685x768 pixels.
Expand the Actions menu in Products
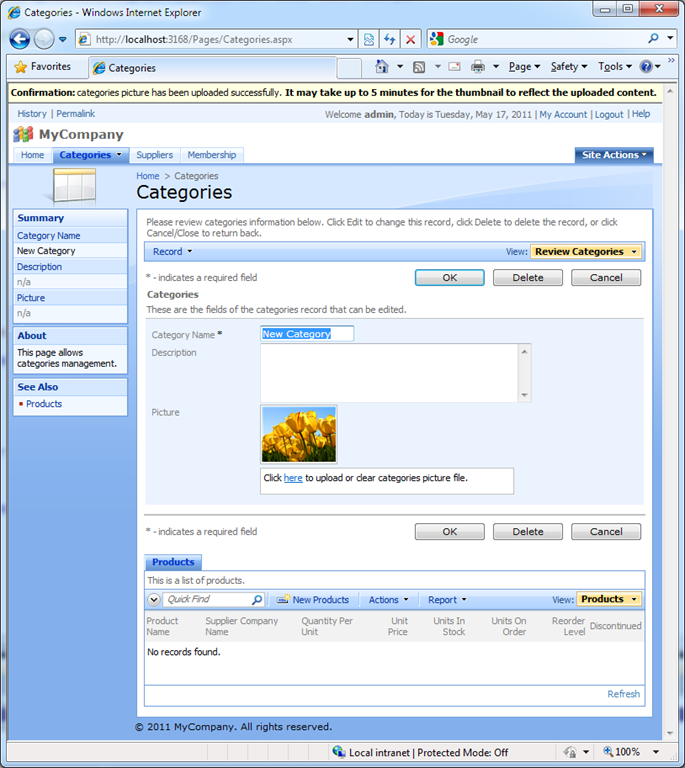(388, 600)
